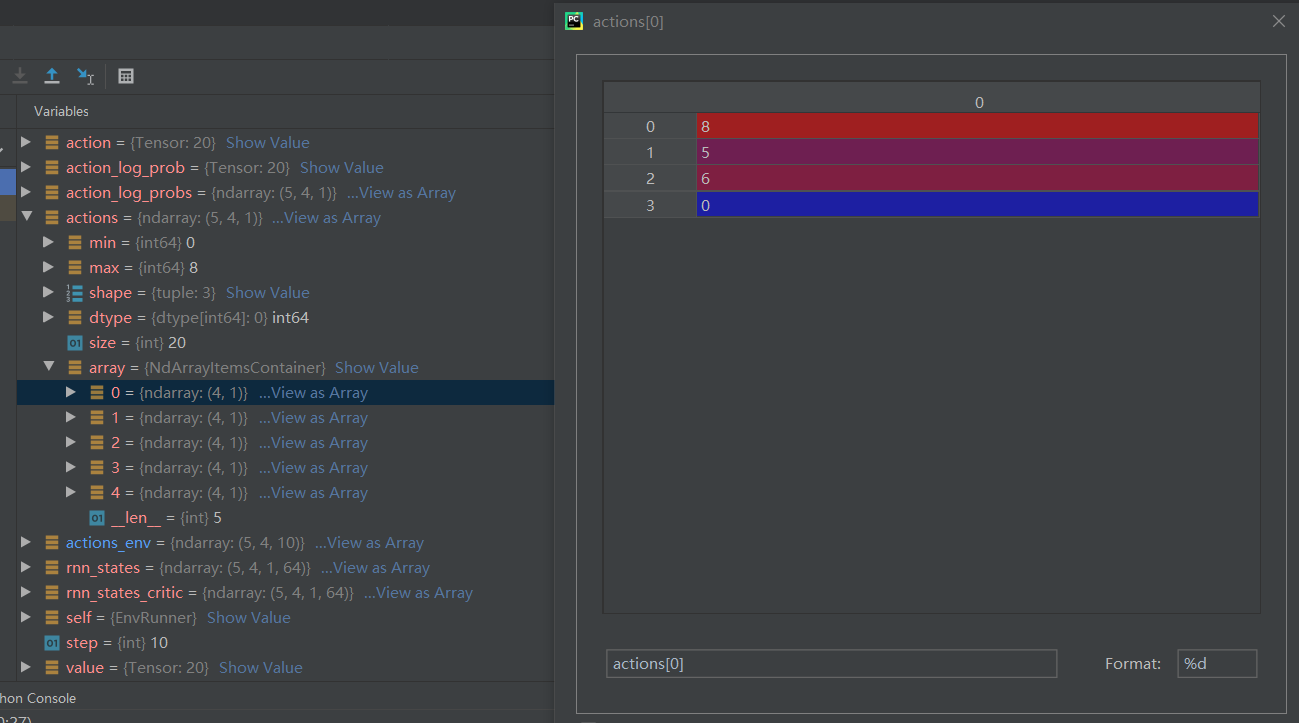
Task: Open the Python Console tab
Action: (38, 698)
